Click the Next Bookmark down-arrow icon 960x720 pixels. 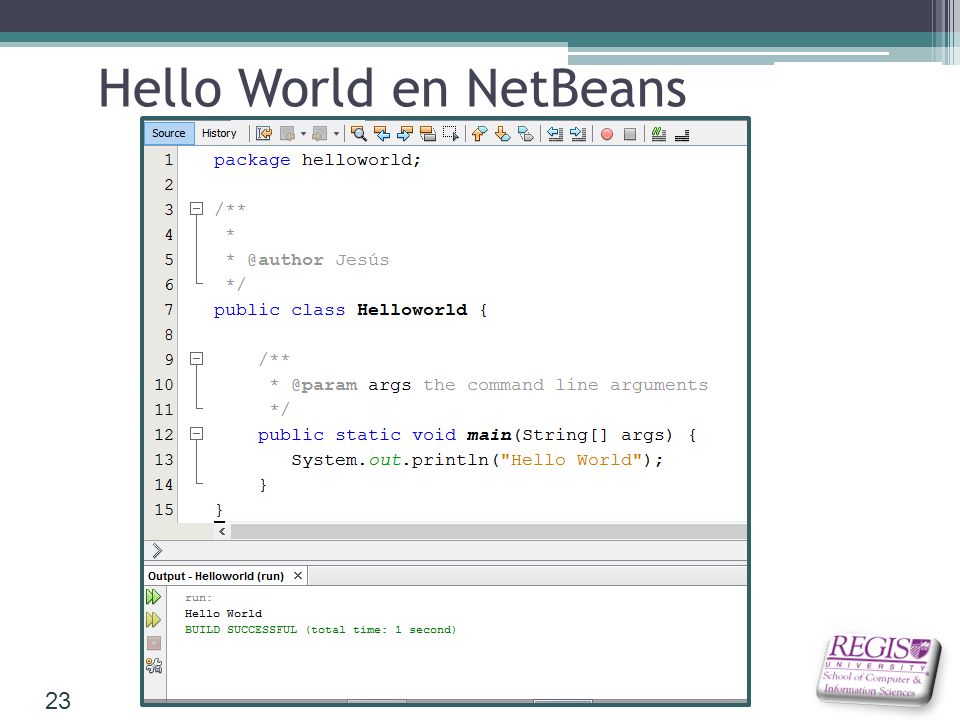coord(503,133)
